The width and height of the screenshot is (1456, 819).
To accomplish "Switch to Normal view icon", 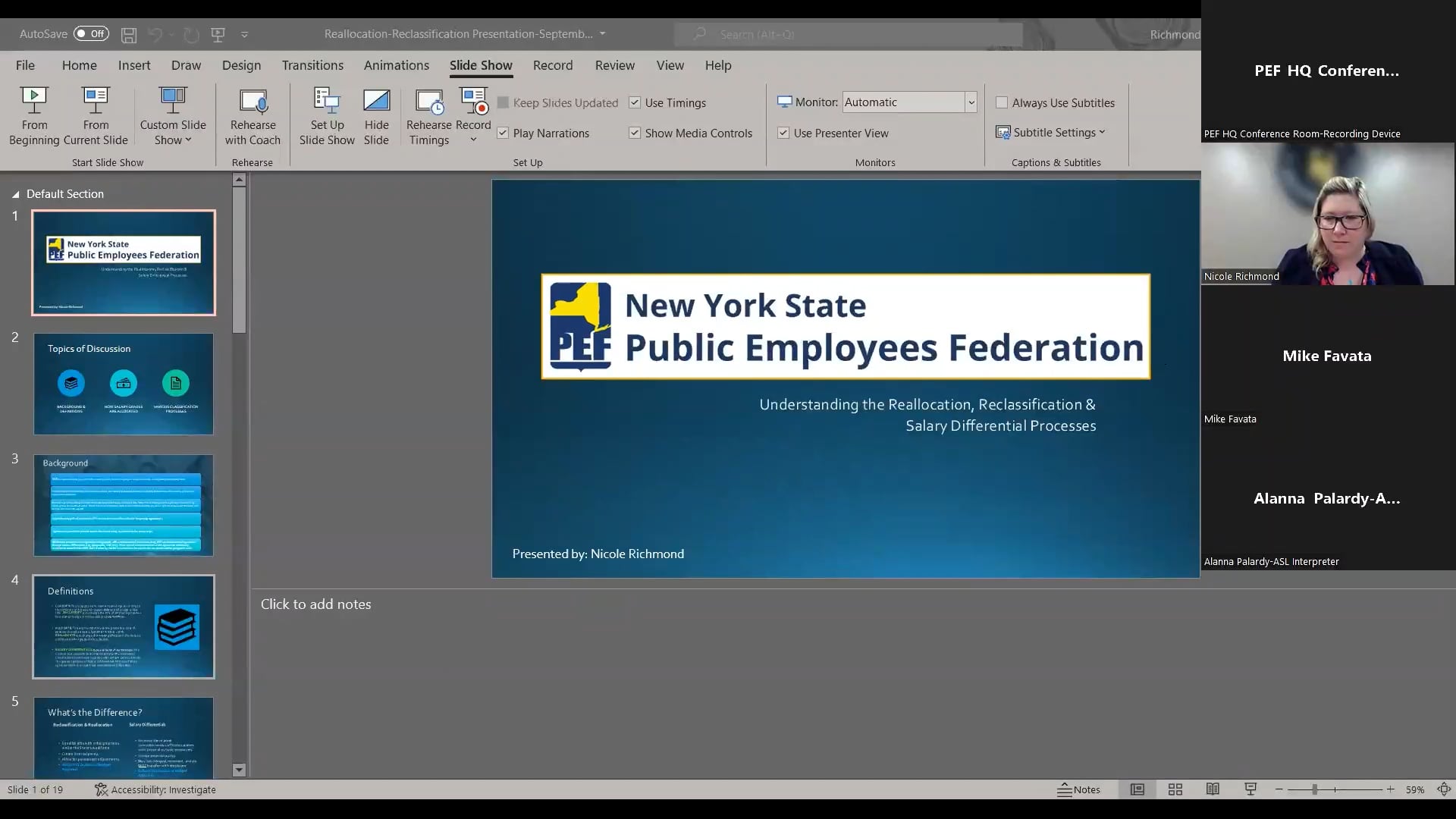I will tap(1137, 789).
